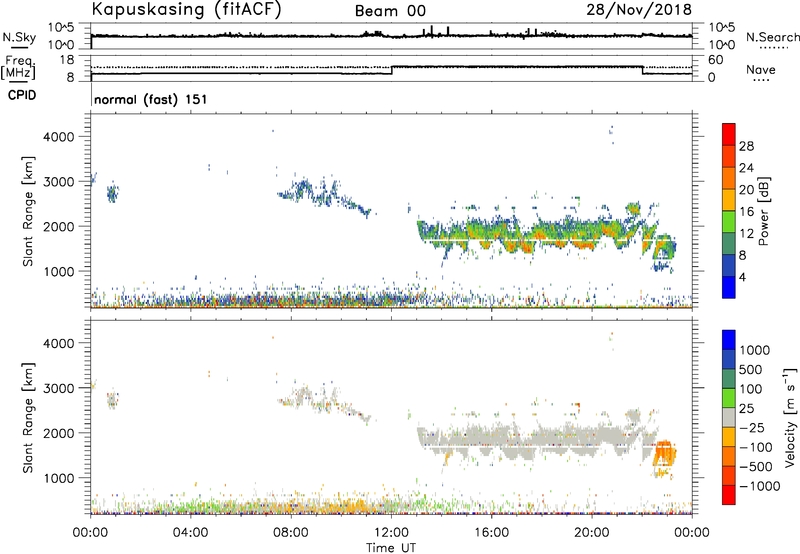Click the '60' tick on Nave axis
The width and height of the screenshot is (800, 554).
pyautogui.click(x=715, y=60)
